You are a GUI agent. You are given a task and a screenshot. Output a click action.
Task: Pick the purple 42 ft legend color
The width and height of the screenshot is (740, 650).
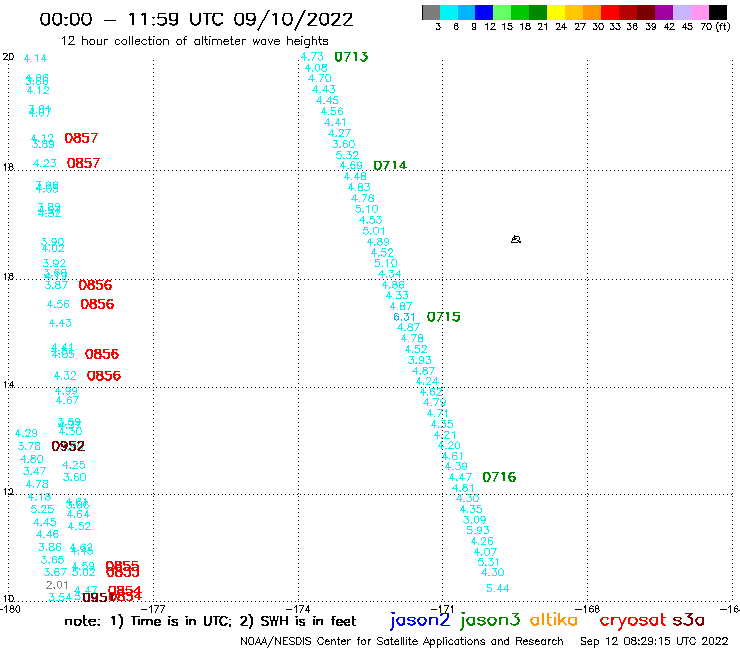664,12
